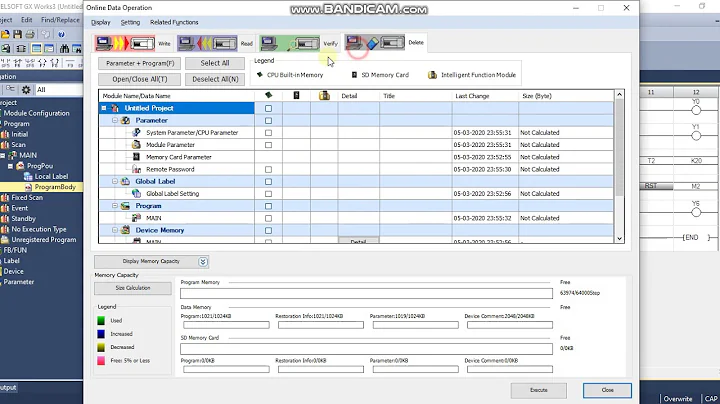Click the Program Memory capacity bar
This screenshot has width=720, height=404.
pos(366,293)
